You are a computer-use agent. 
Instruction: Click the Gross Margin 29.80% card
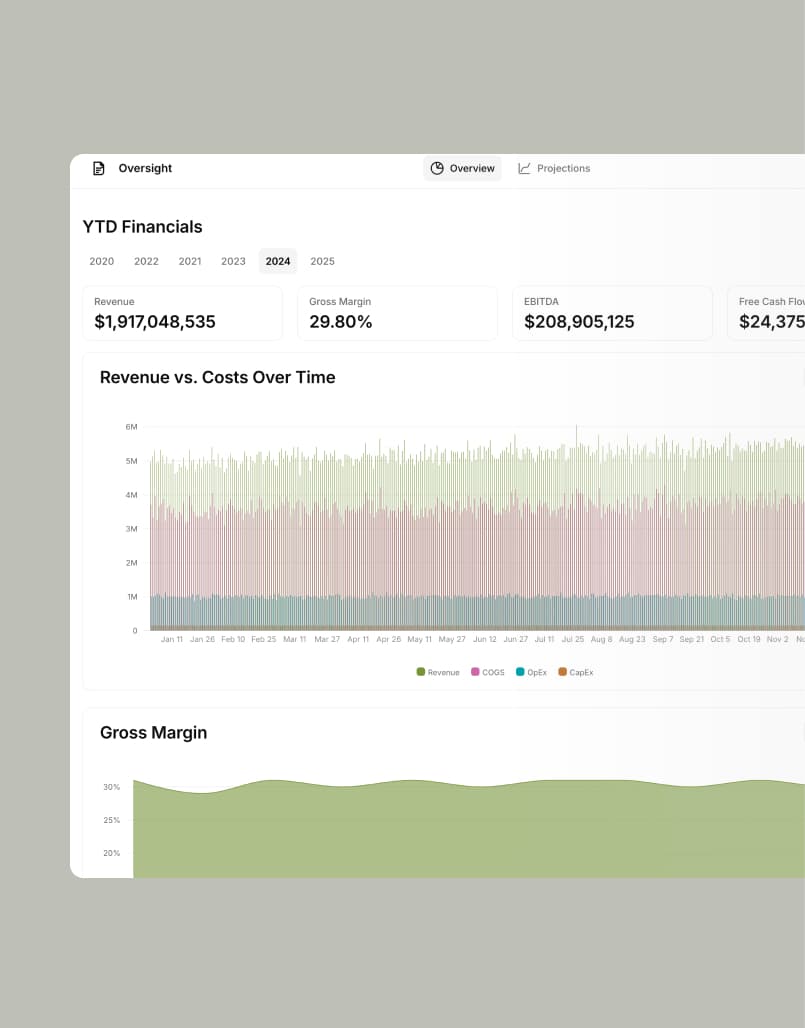click(397, 313)
